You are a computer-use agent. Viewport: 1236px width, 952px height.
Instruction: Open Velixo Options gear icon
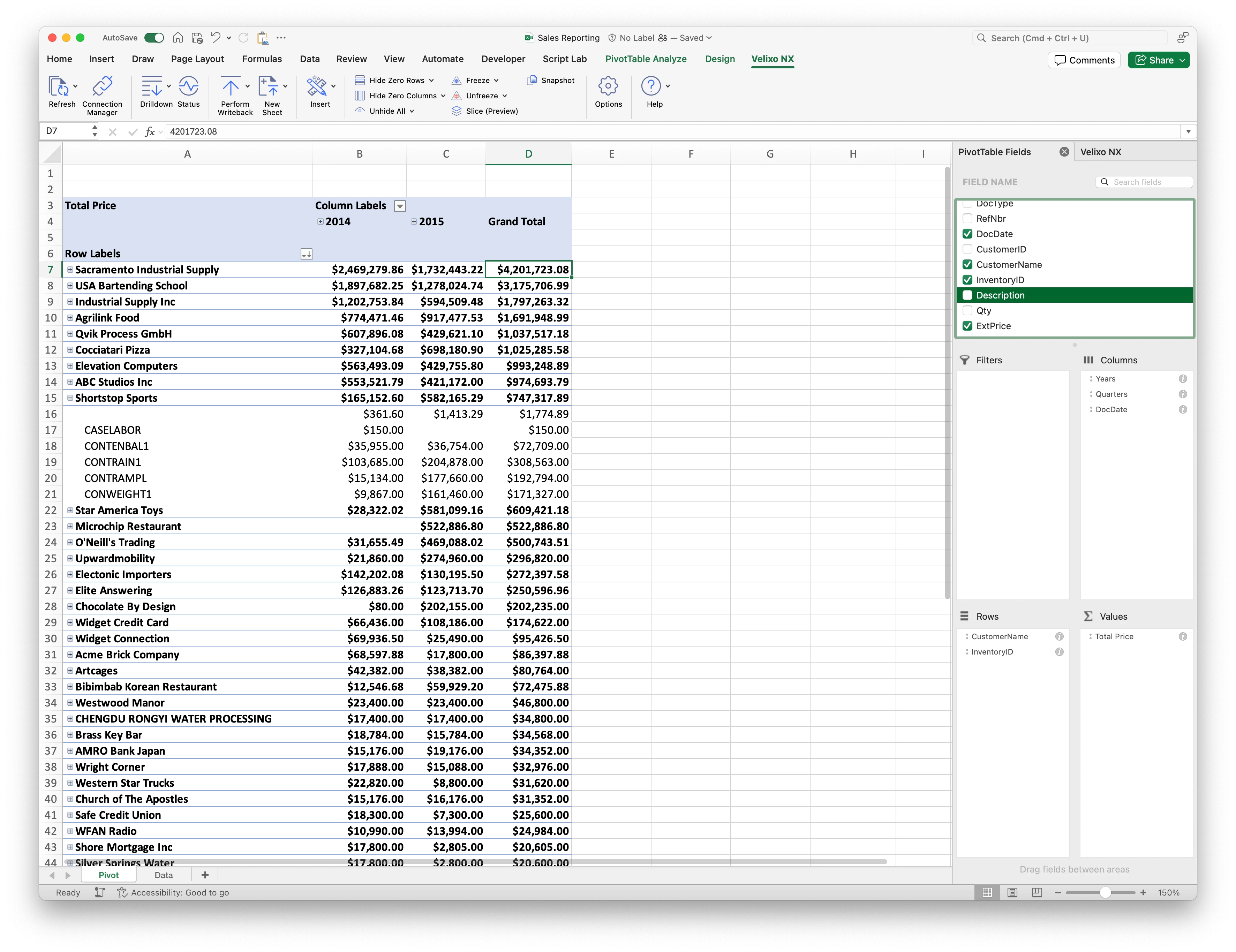click(x=608, y=86)
